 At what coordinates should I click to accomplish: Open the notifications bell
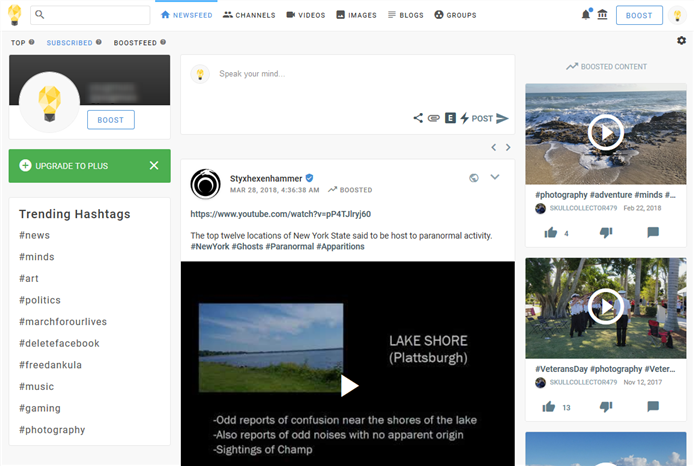click(x=586, y=15)
